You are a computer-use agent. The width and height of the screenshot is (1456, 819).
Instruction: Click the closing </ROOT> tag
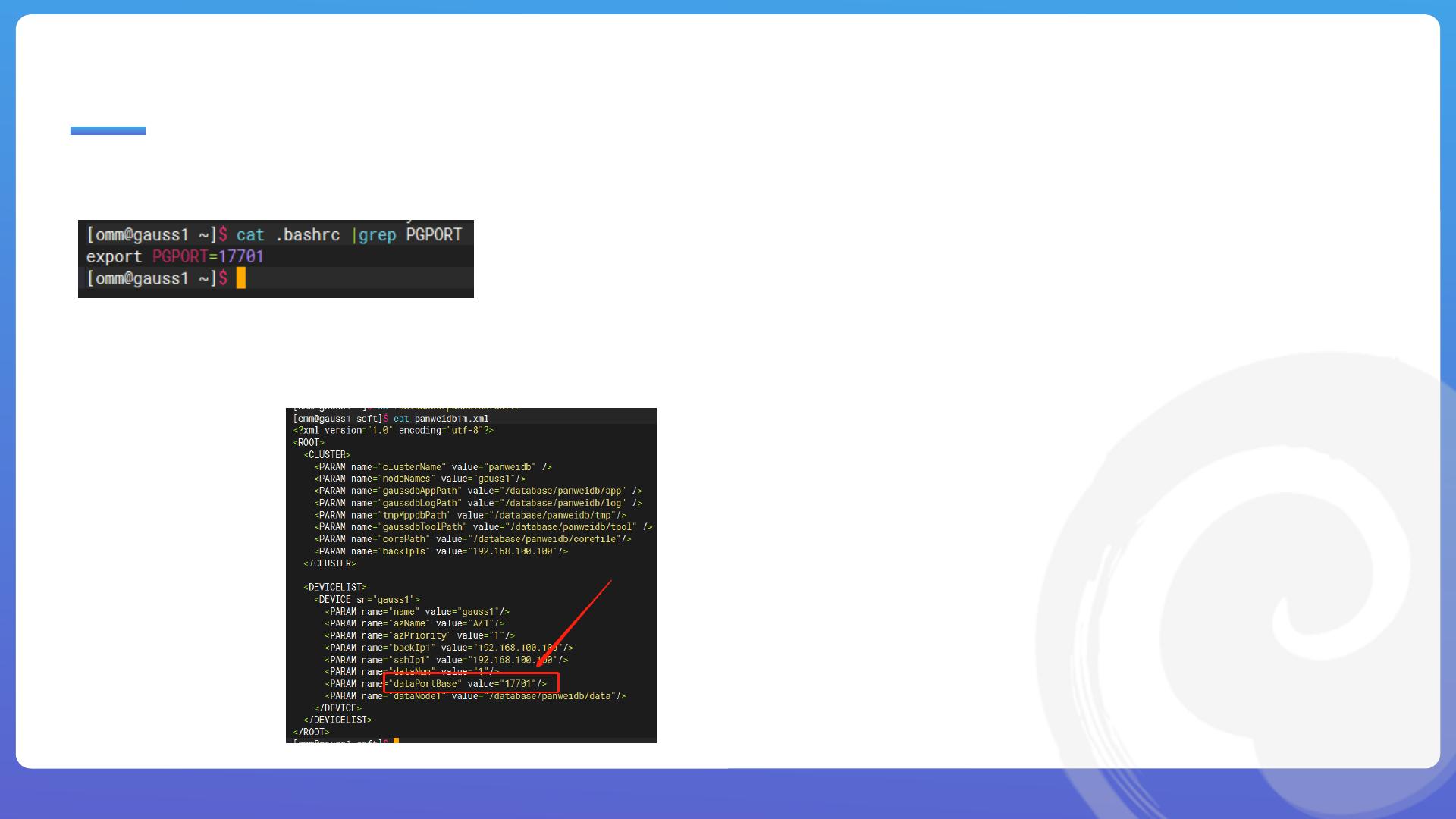(311, 732)
